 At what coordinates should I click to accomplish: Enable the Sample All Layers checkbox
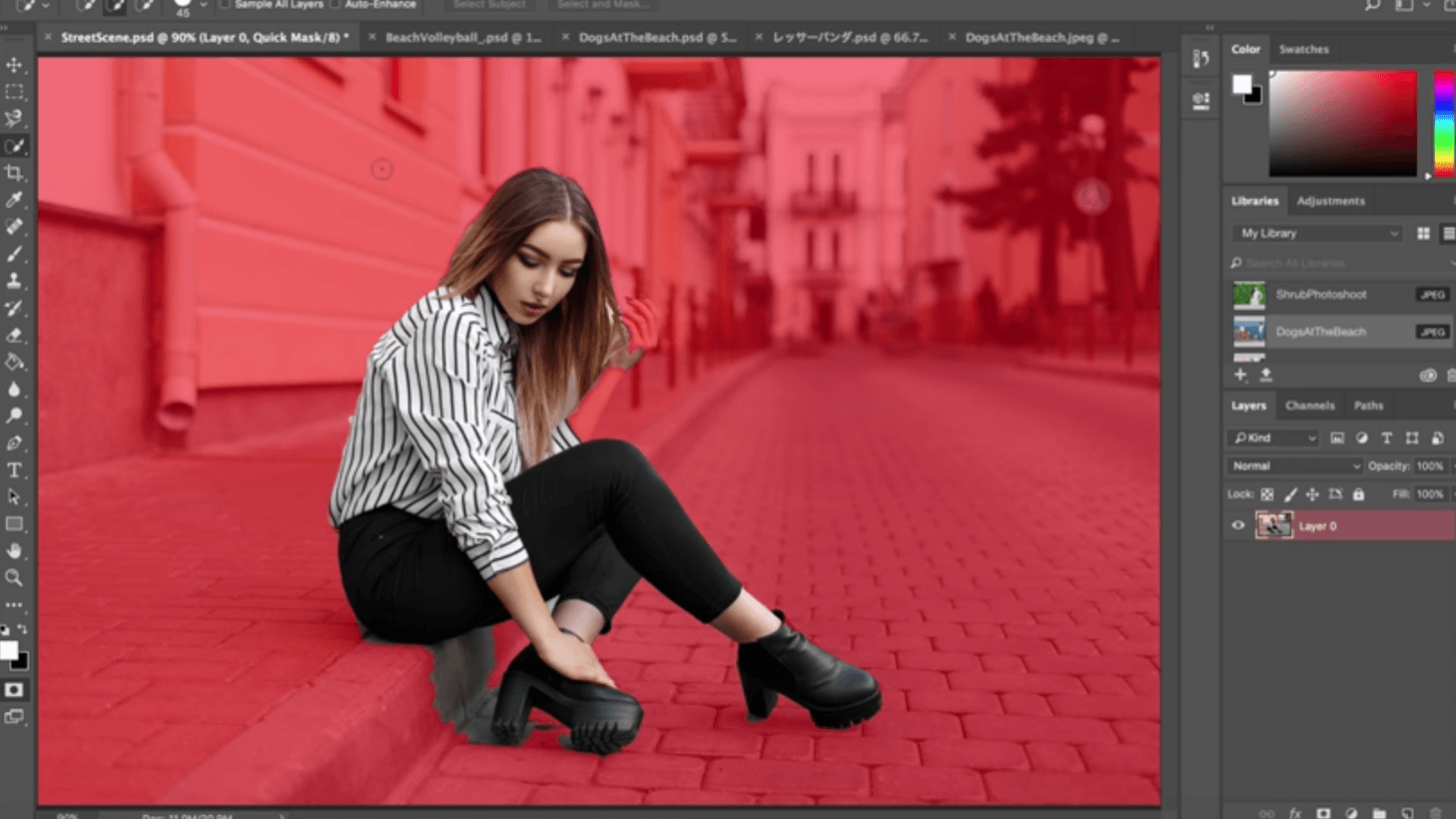(224, 4)
